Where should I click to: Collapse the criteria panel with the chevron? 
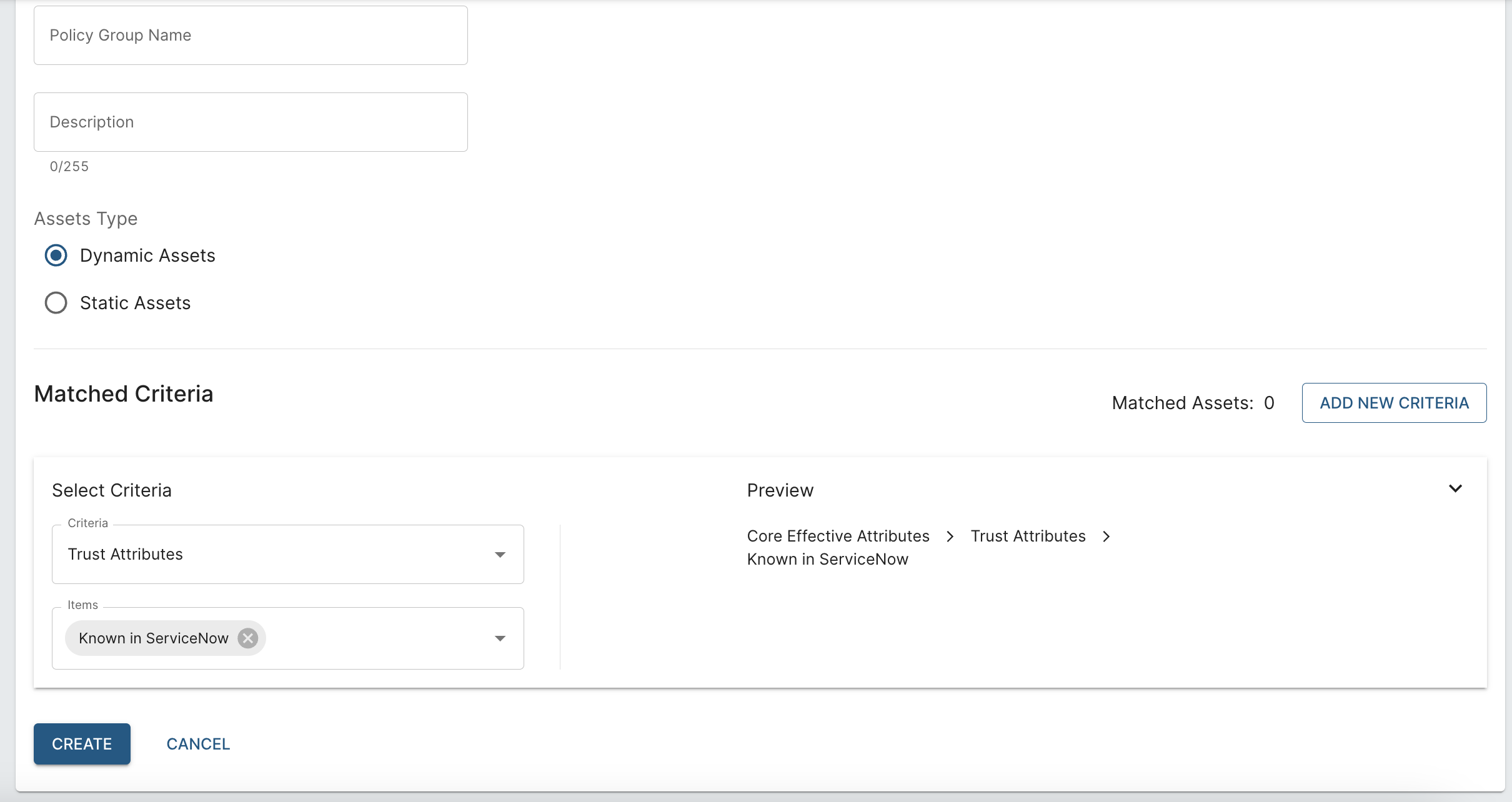pos(1455,489)
